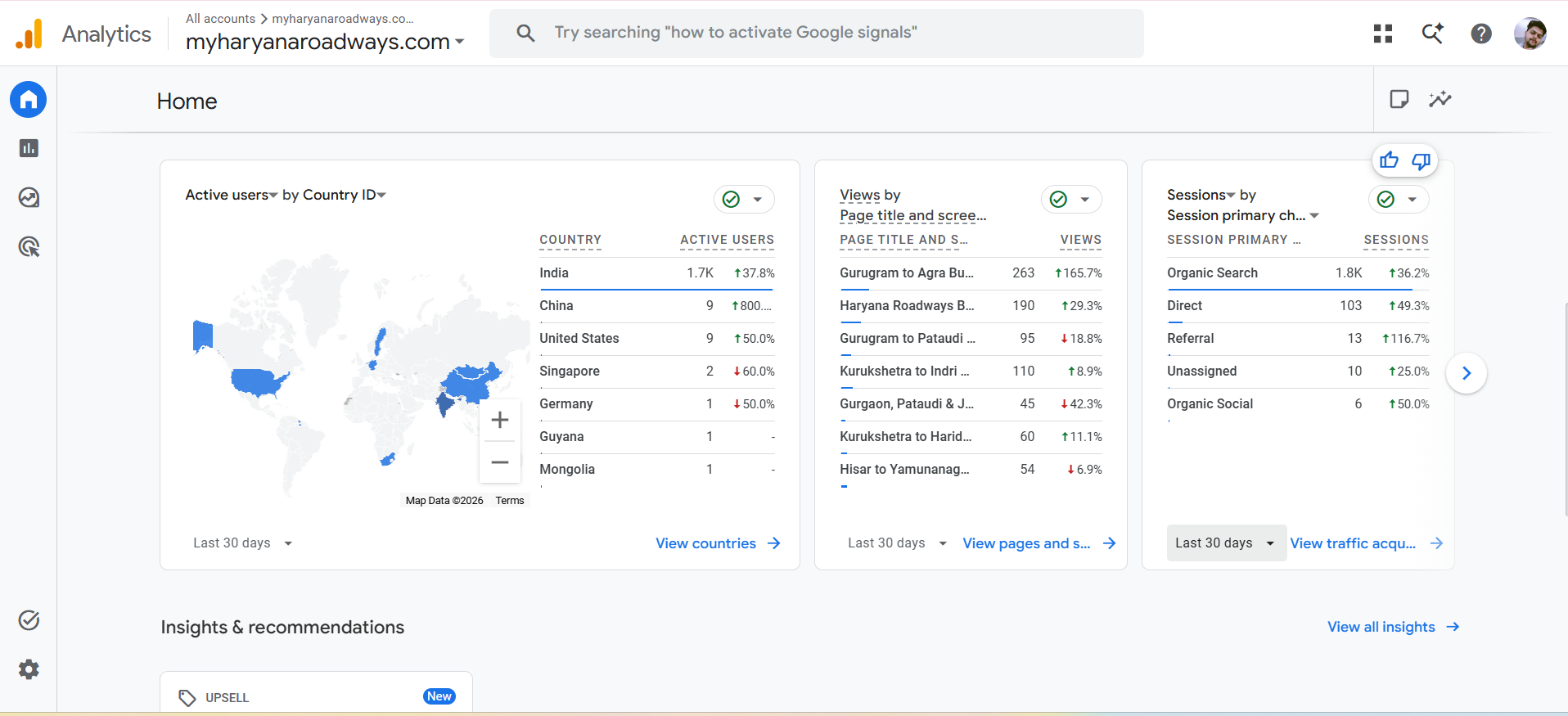Screen dimensions: 1568x716
Task: Select the Singapore row
Action: coord(656,372)
